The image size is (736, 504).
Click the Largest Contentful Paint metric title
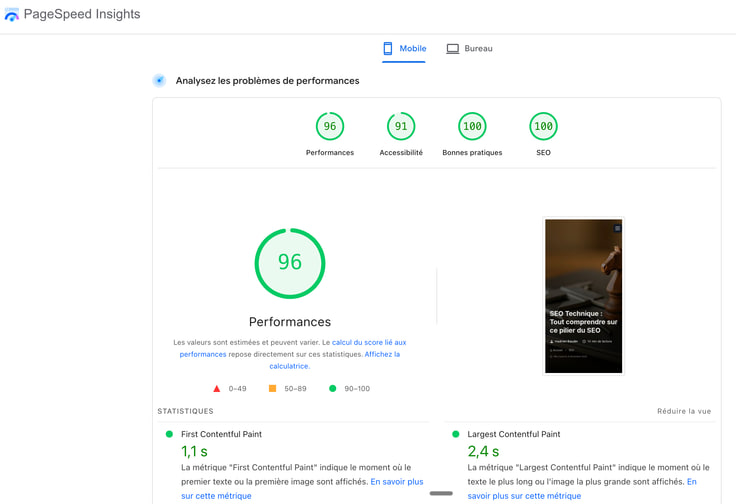(514, 434)
